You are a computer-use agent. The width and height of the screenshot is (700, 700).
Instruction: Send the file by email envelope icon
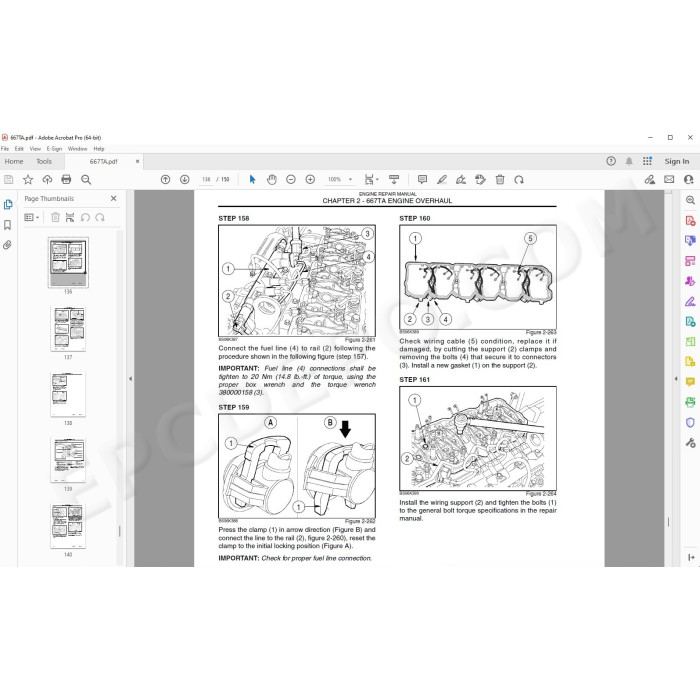click(669, 179)
